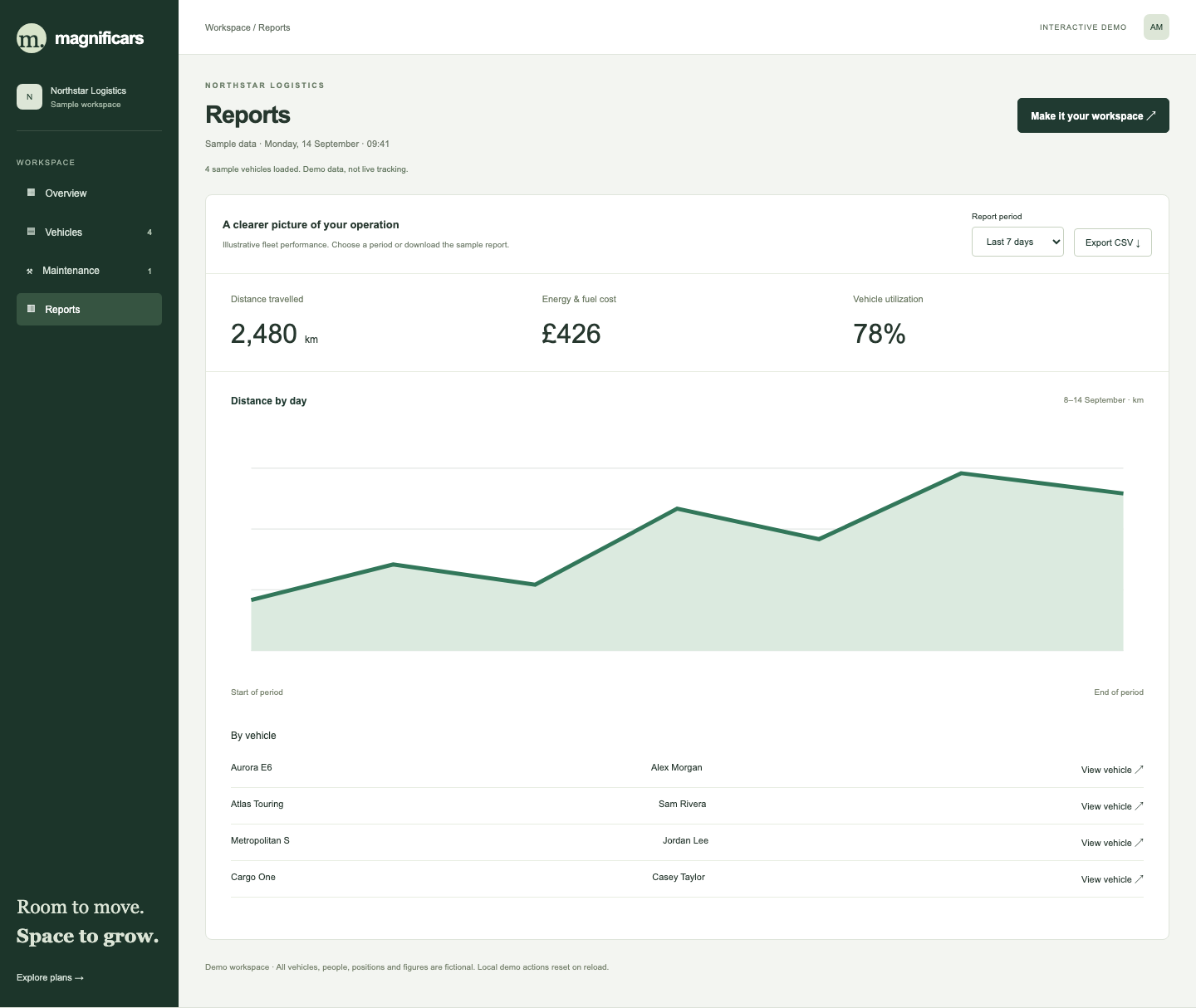Click the Cargo One vehicle name
The height and width of the screenshot is (1008, 1196).
pos(253,877)
